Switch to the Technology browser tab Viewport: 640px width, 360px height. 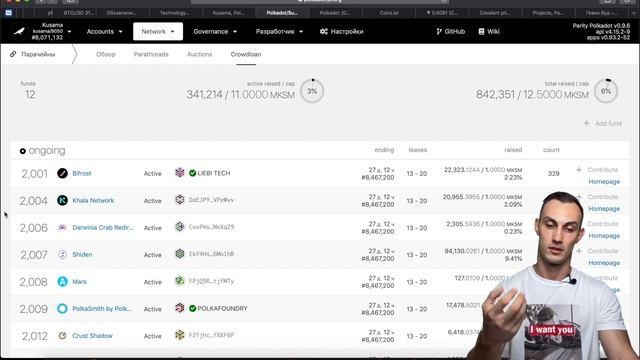point(174,13)
